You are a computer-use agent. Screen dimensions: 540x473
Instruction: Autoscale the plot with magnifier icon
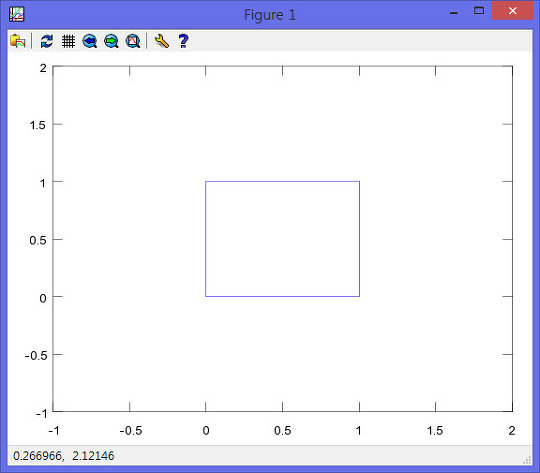click(x=133, y=41)
